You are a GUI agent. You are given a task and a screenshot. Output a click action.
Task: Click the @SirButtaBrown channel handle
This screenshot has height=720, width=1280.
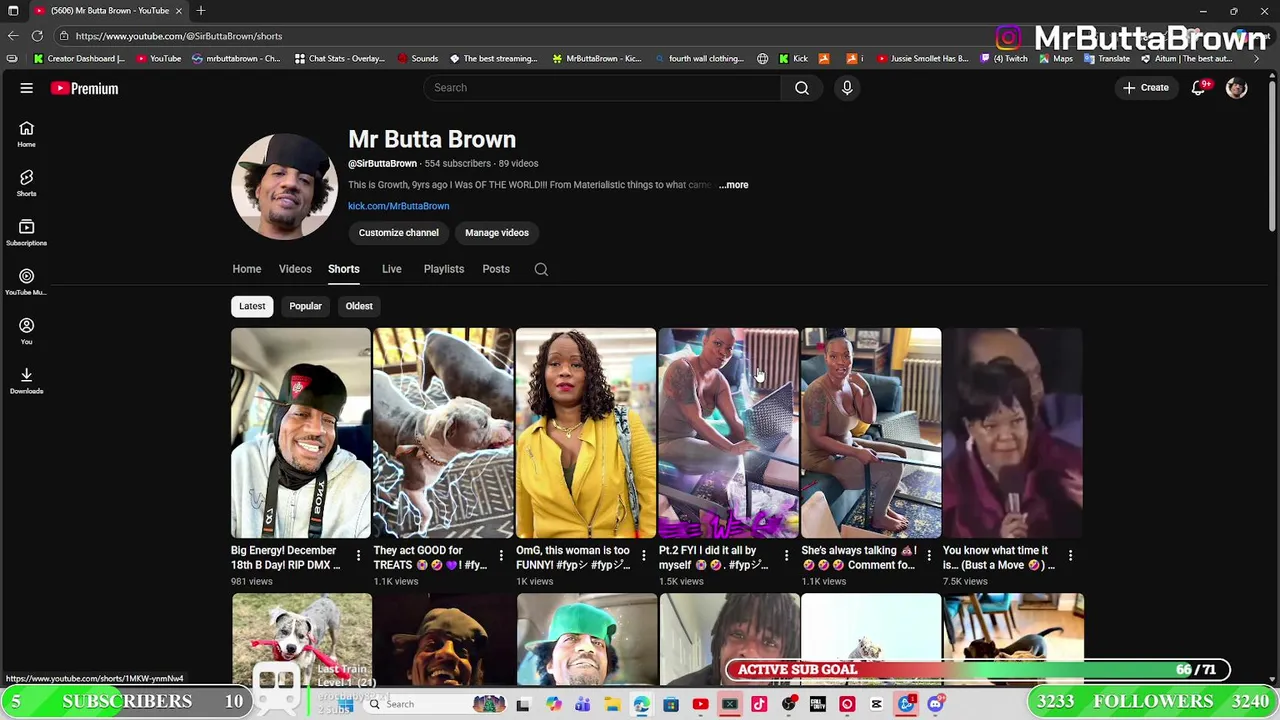(x=382, y=164)
